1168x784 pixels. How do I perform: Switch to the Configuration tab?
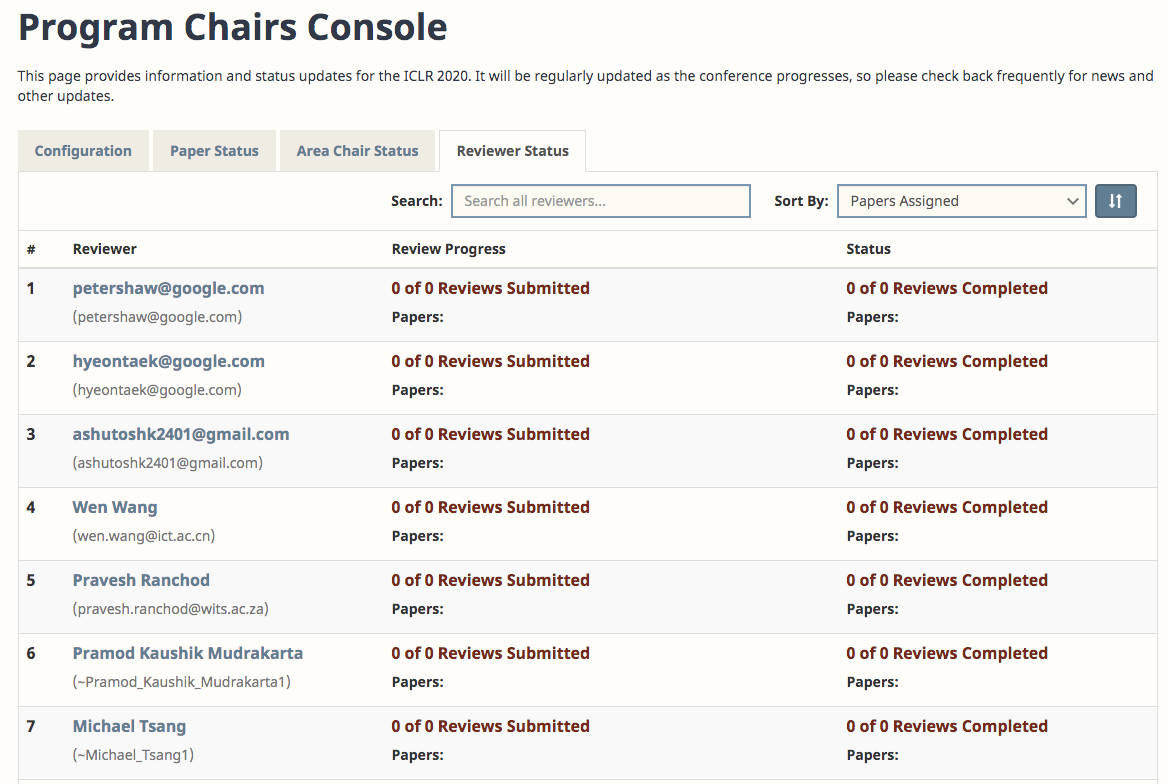83,150
